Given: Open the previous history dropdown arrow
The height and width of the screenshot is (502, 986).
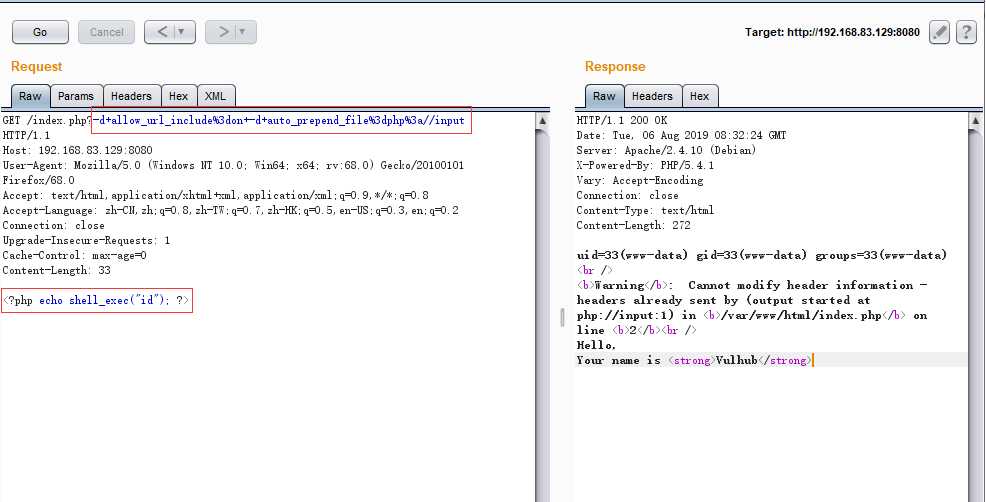Looking at the screenshot, I should 182,32.
